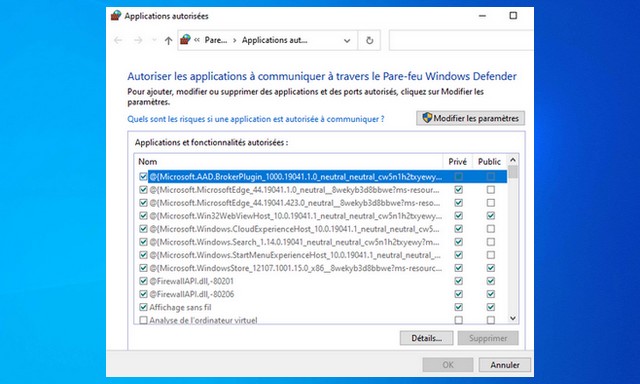Click the list scrollbar down arrow

tap(513, 318)
